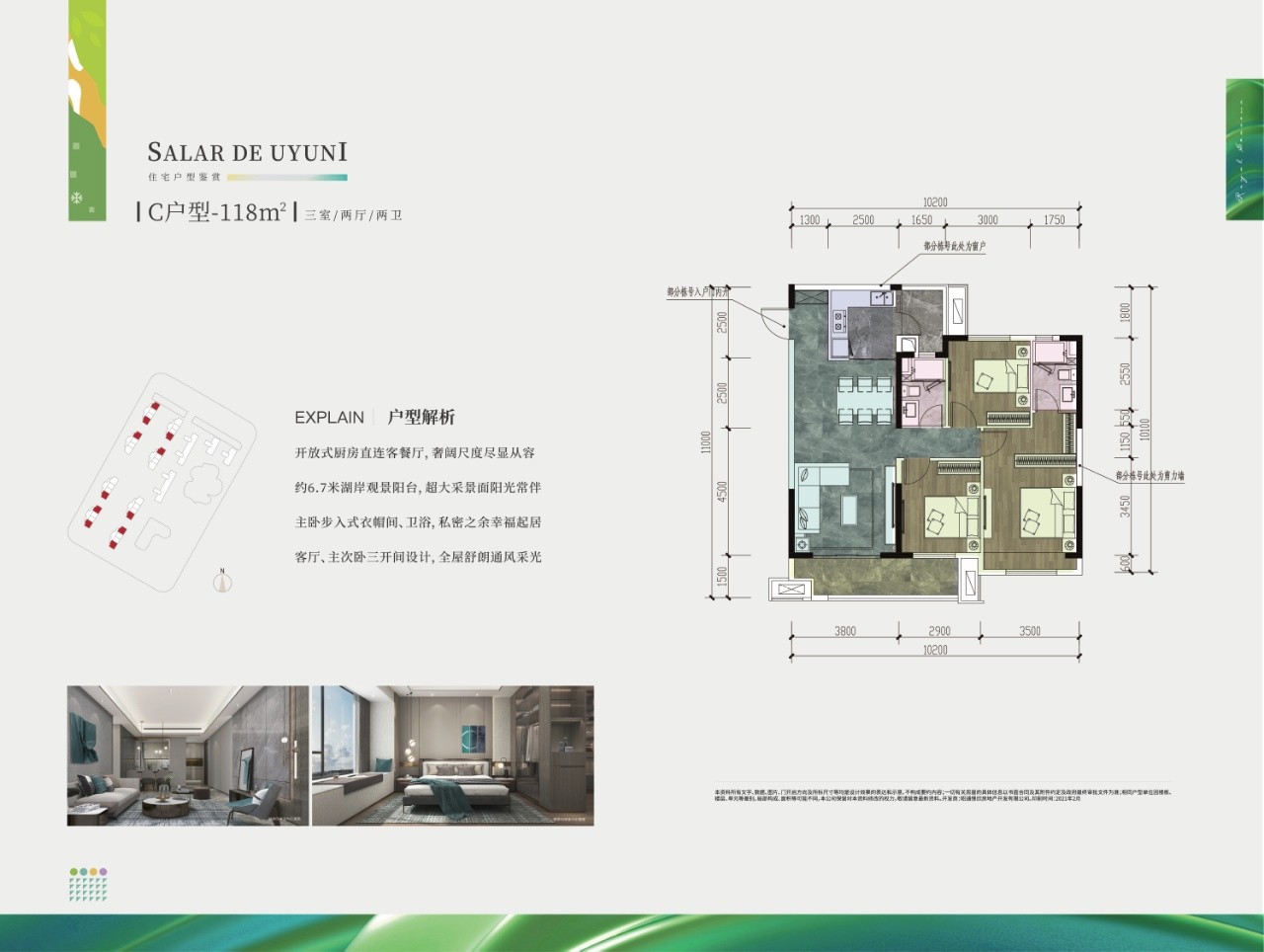Screen dimensions: 1264x952
Task: Click the snowflake icon on green banner
Action: (x=77, y=198)
